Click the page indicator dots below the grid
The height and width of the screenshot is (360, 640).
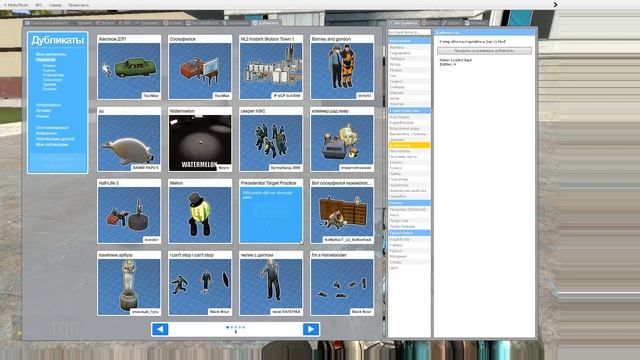(236, 327)
